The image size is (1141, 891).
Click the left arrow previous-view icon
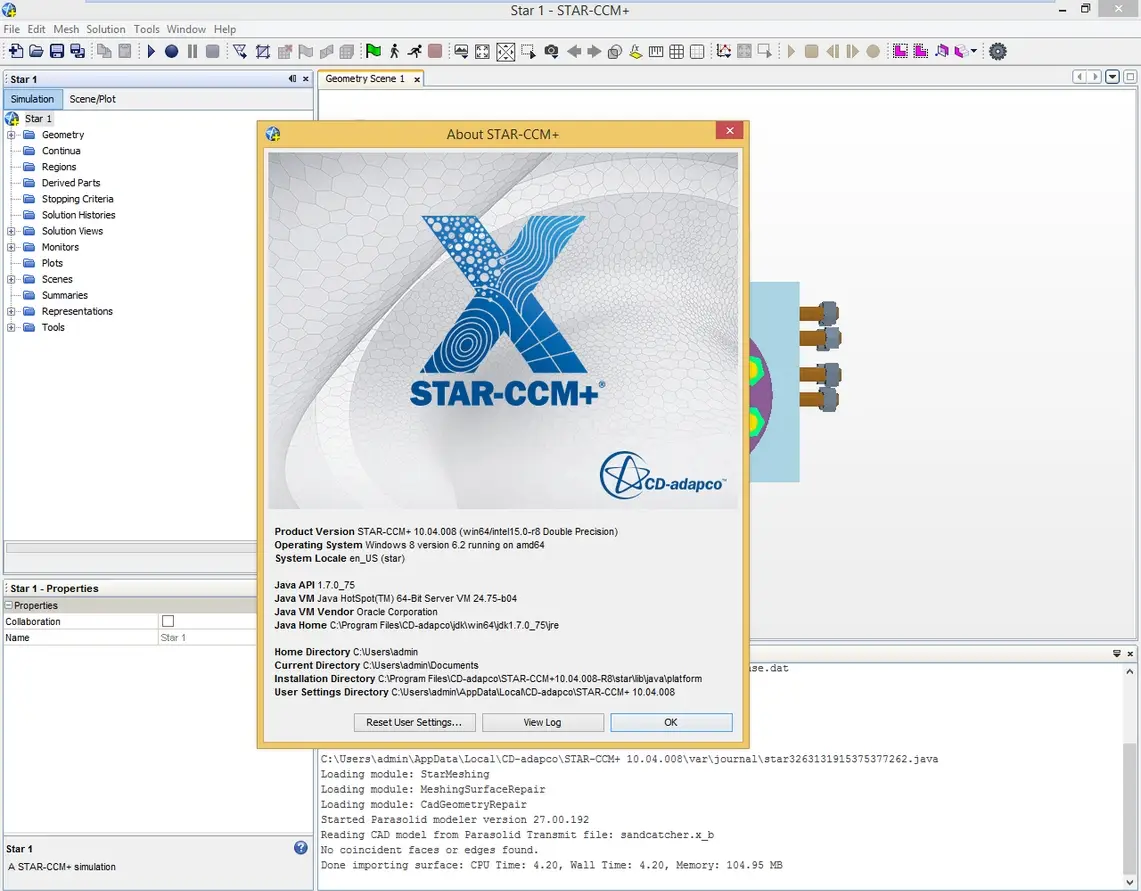pos(574,51)
